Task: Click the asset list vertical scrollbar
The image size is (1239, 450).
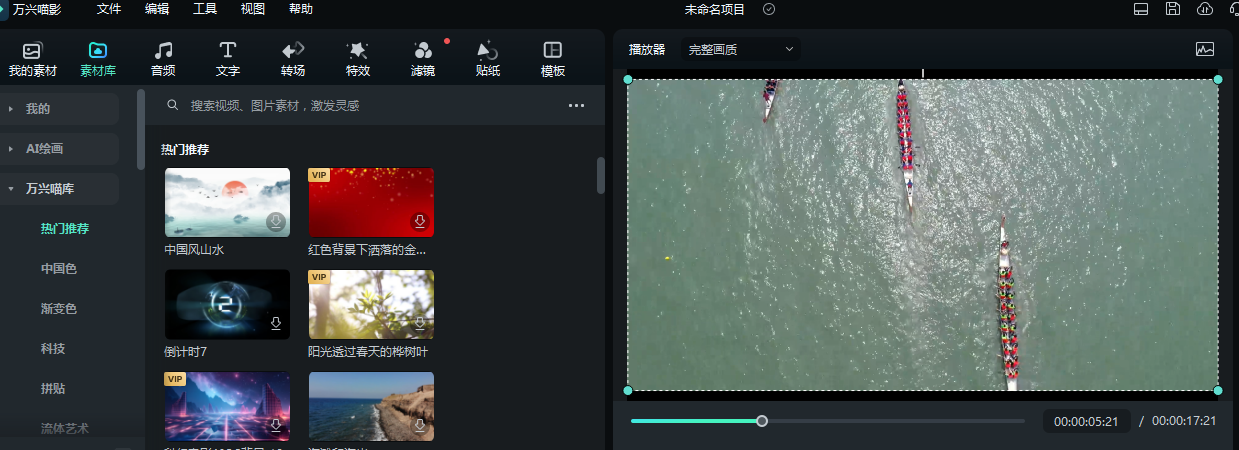Action: coord(601,175)
